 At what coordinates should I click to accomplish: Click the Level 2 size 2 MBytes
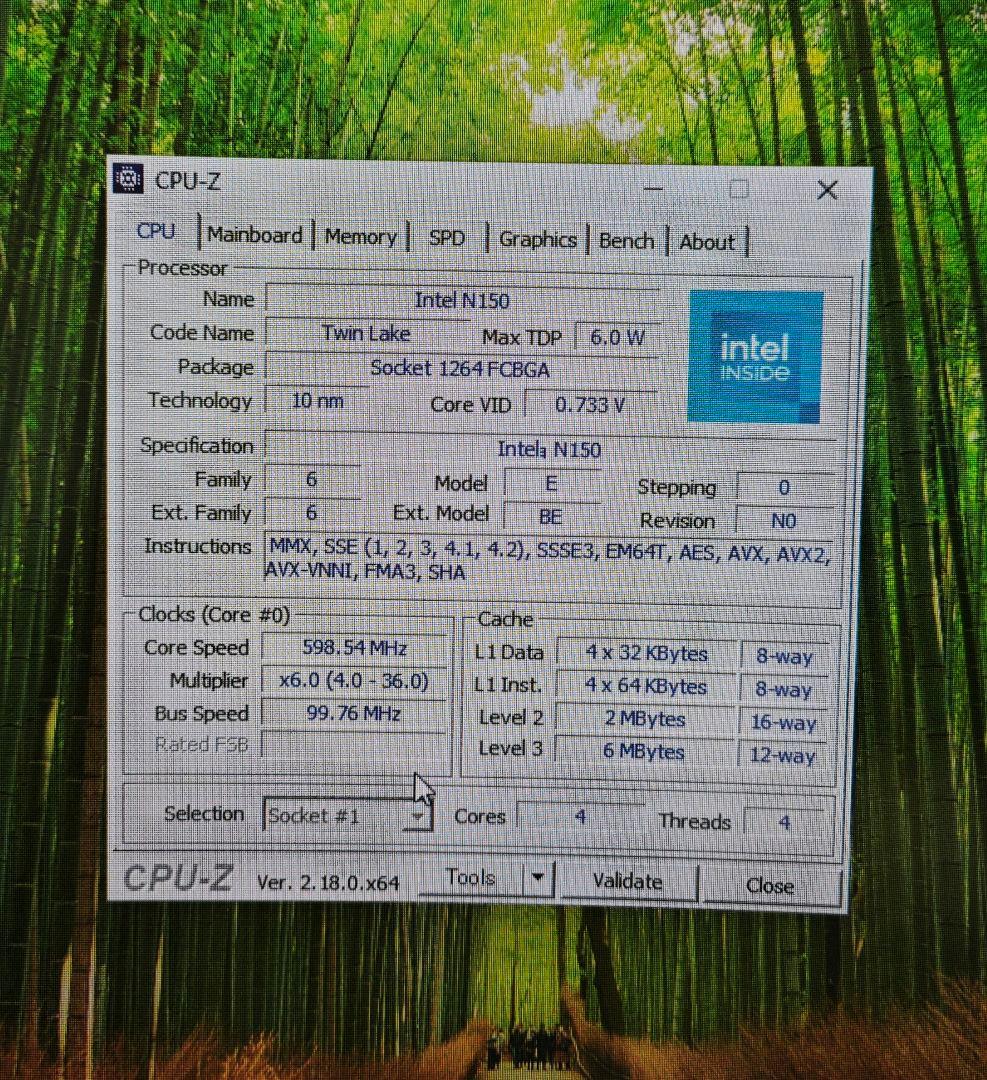click(x=645, y=719)
